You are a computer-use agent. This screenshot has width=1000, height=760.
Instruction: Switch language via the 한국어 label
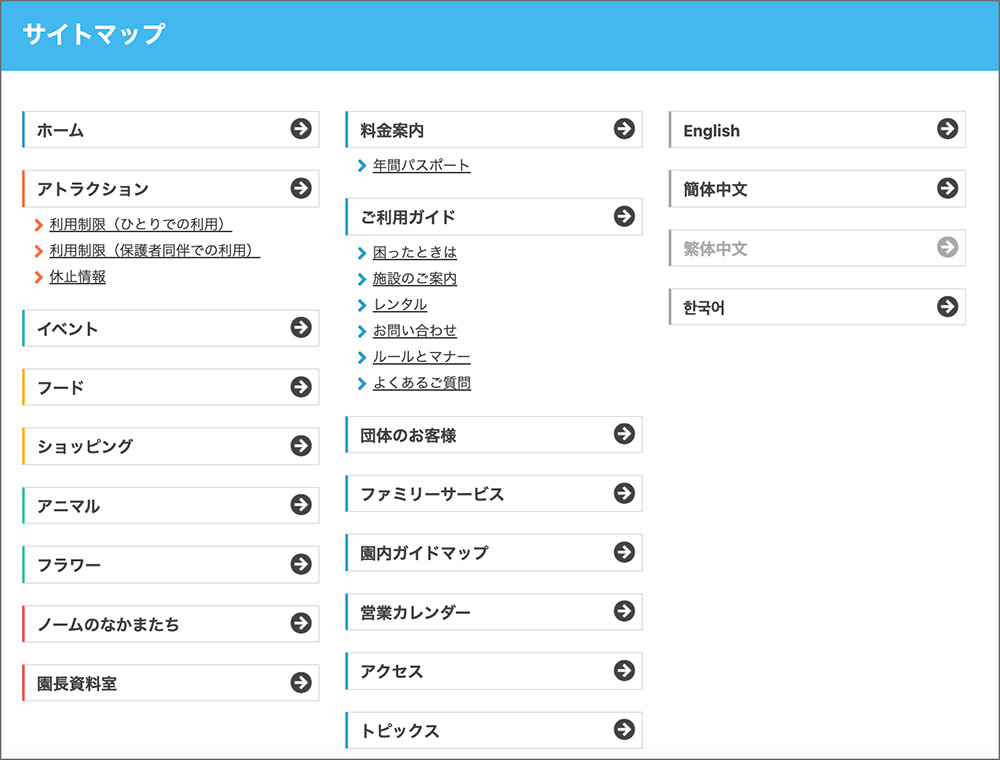[704, 308]
